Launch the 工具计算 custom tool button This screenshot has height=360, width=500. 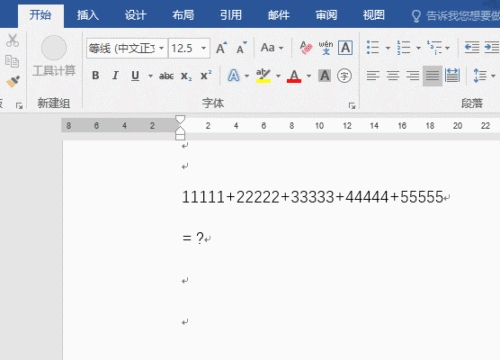point(54,57)
